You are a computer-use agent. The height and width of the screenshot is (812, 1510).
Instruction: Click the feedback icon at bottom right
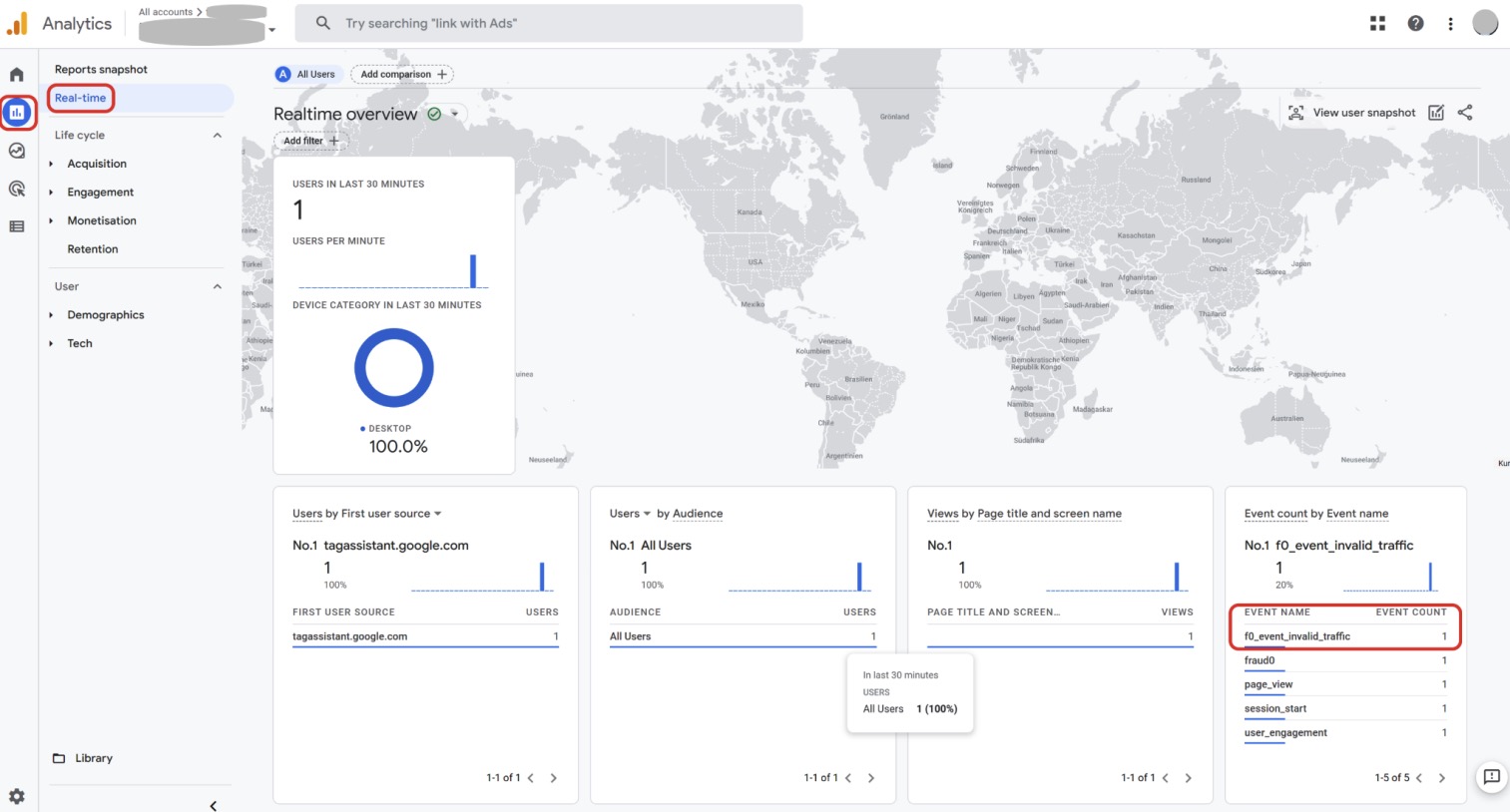[1491, 777]
